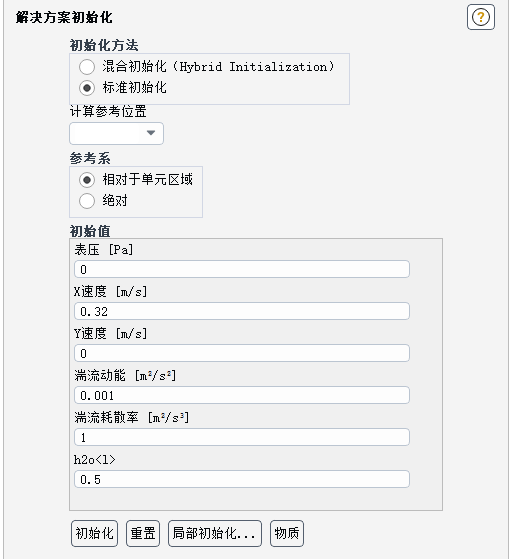514x559 pixels.
Task: Click the 表压 [Pa] input field
Action: 242,269
